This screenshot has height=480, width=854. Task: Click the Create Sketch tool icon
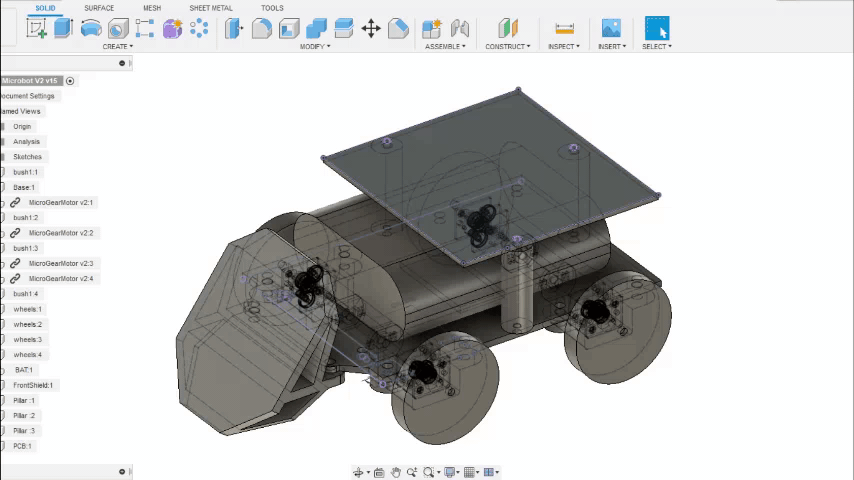(37, 28)
